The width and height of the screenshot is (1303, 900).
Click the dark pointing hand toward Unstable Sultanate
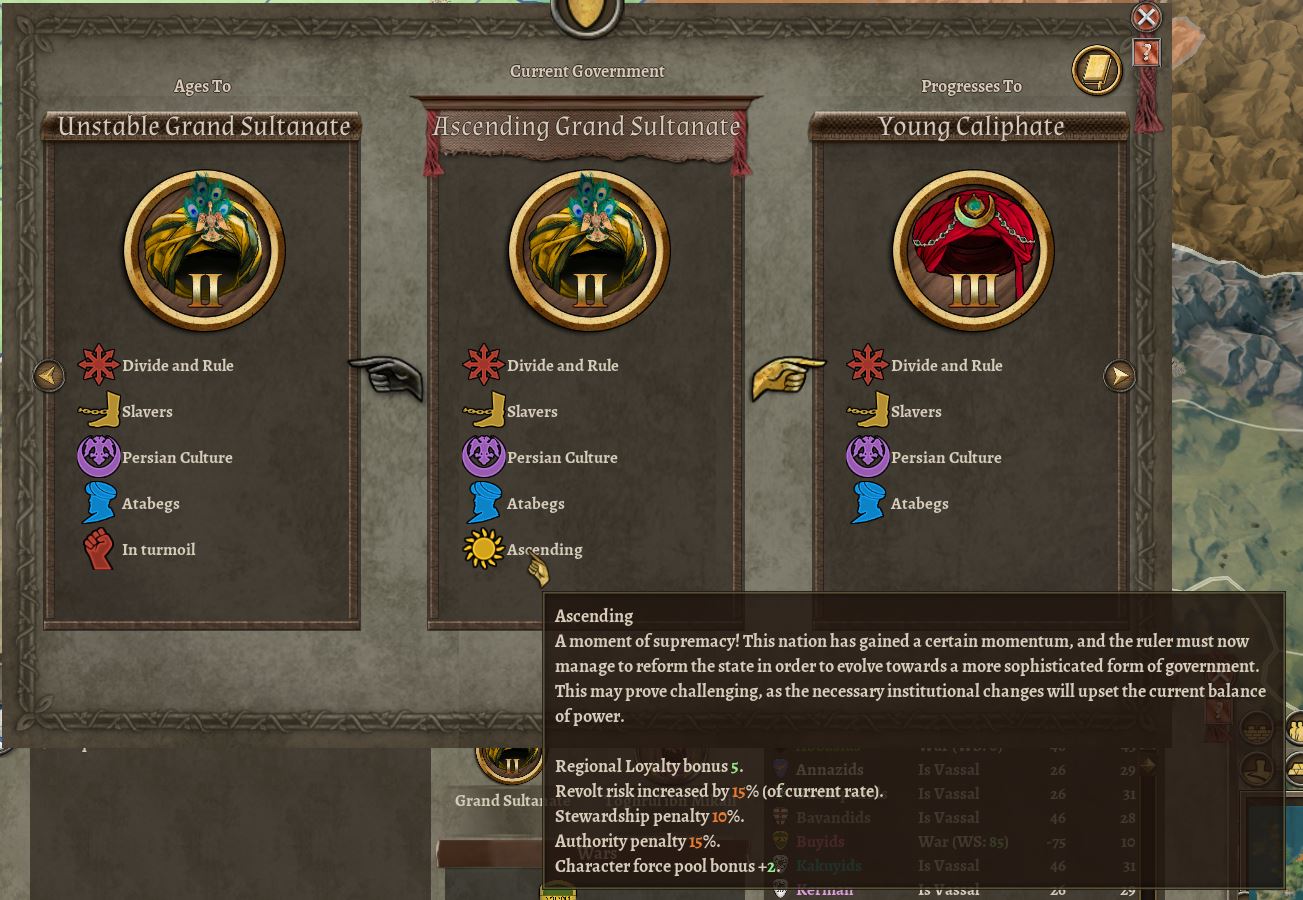pyautogui.click(x=386, y=378)
